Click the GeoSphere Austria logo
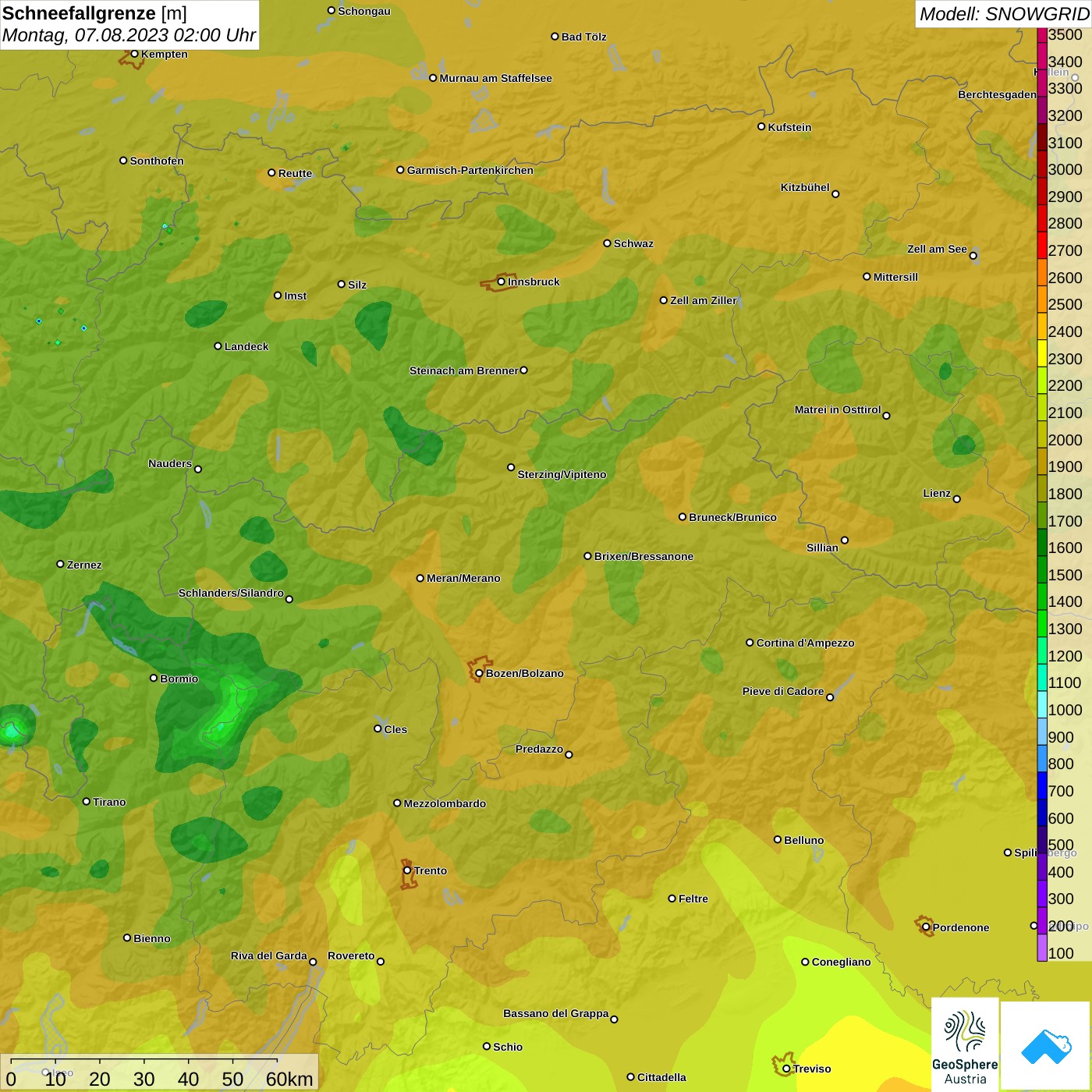 tap(965, 1044)
